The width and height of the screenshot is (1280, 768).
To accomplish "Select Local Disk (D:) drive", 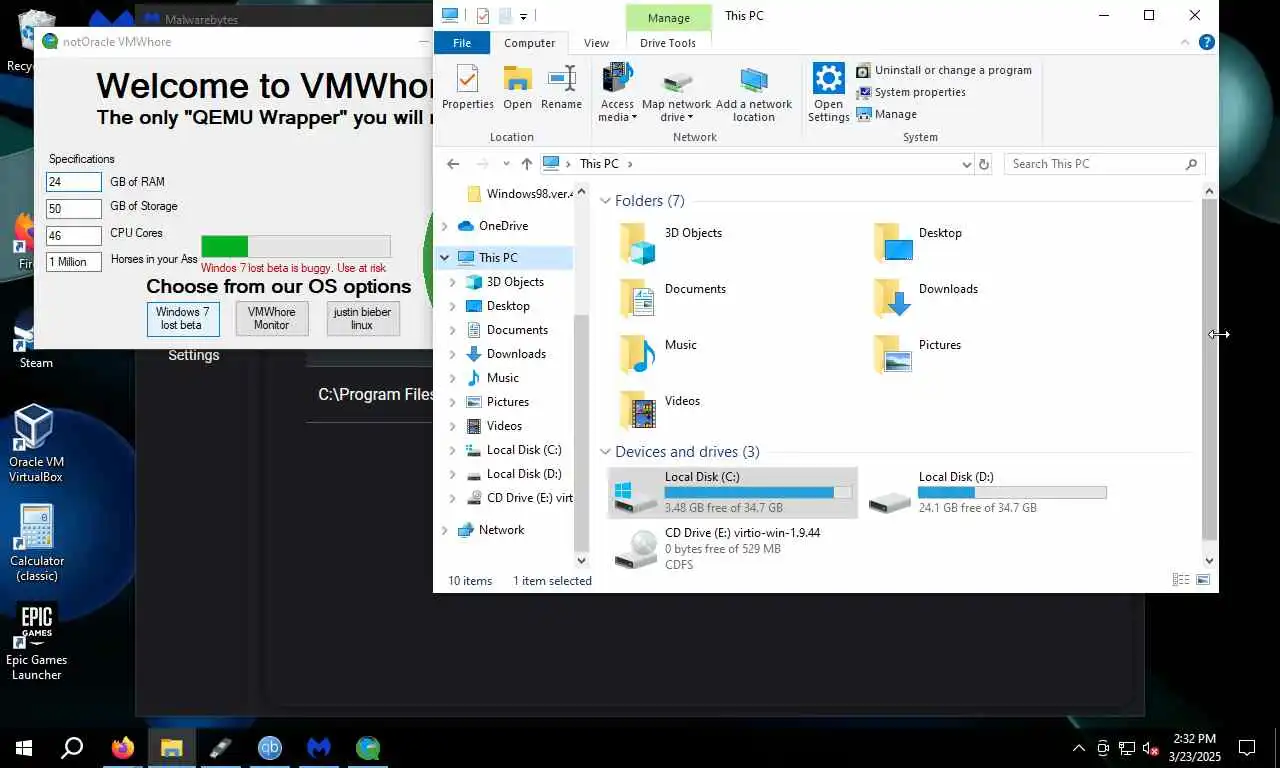I will click(987, 493).
